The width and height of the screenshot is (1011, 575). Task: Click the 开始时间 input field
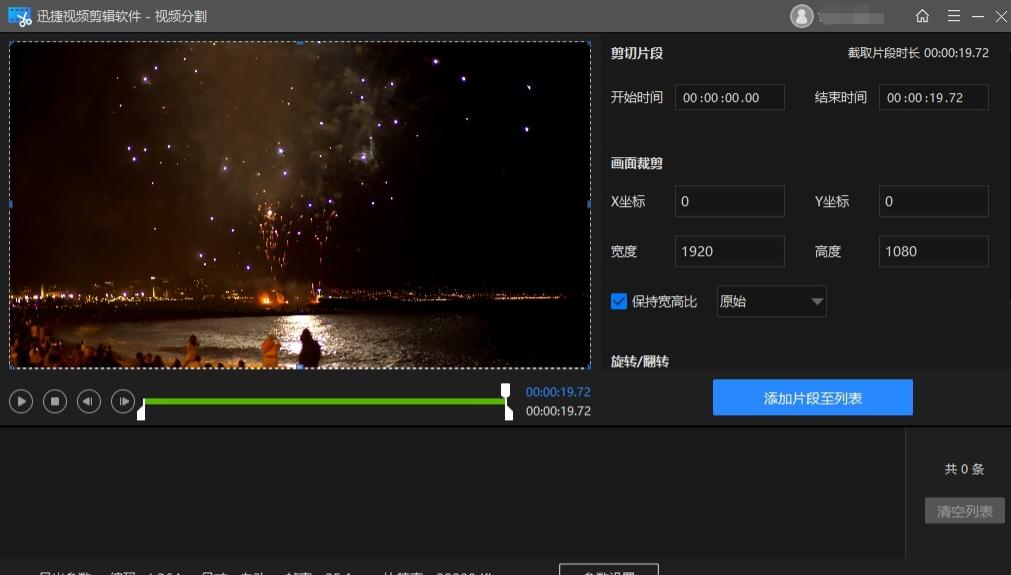click(729, 98)
